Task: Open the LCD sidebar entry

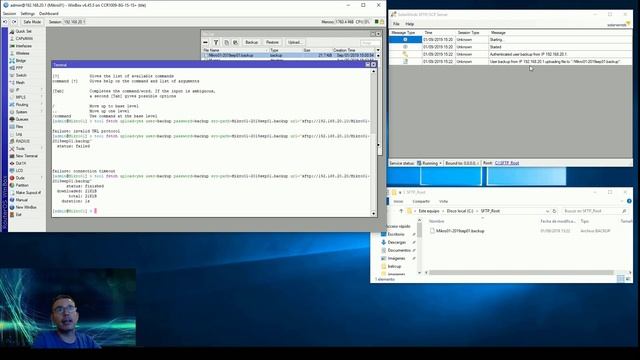Action: pos(19,171)
